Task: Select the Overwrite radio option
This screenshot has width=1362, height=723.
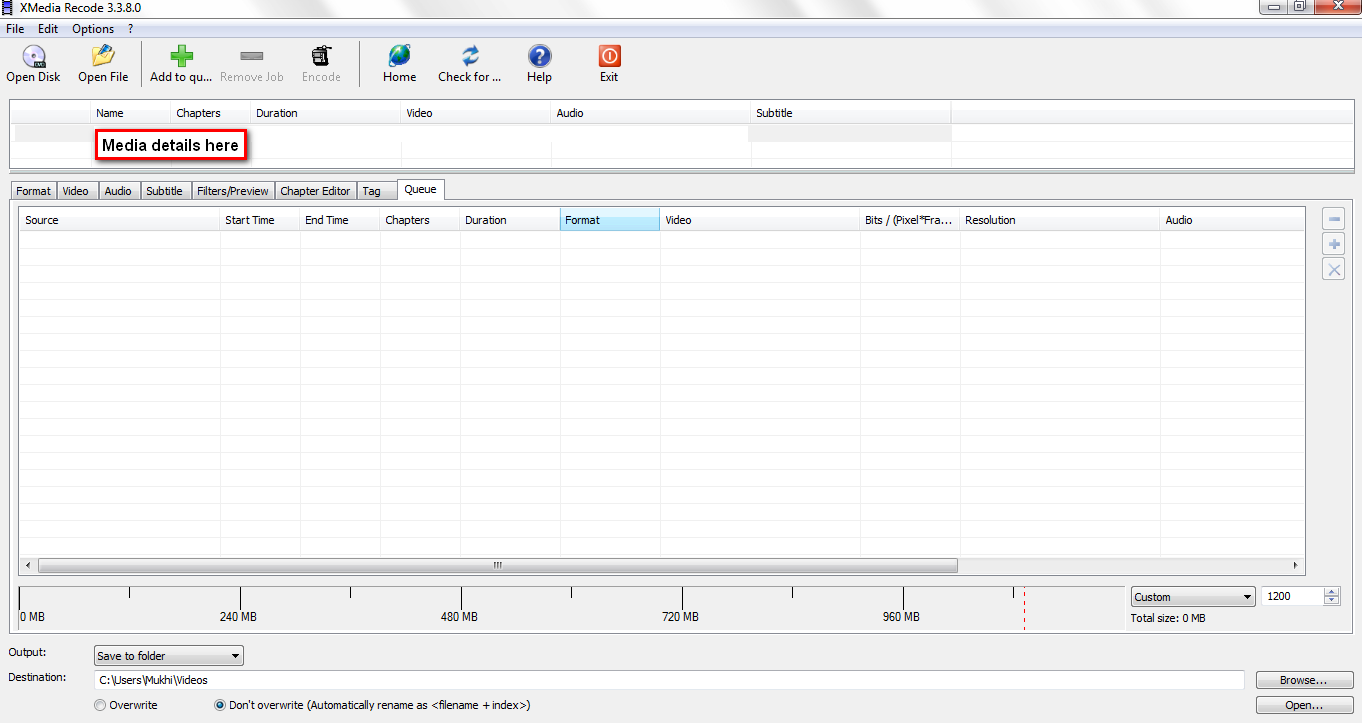Action: [100, 705]
